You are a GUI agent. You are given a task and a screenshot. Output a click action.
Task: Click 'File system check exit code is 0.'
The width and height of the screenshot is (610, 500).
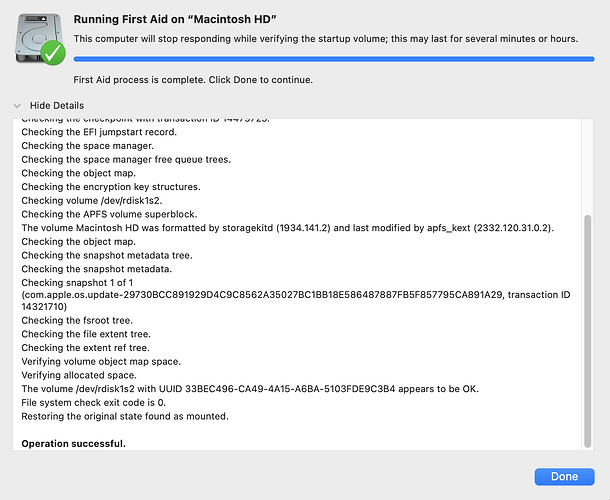pyautogui.click(x=93, y=402)
